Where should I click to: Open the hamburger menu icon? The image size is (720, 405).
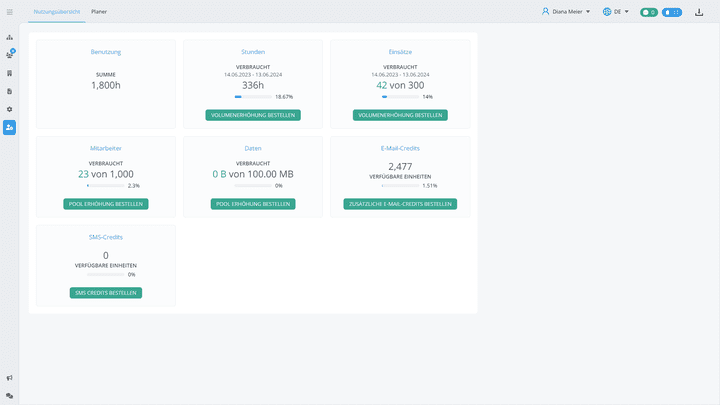10,12
